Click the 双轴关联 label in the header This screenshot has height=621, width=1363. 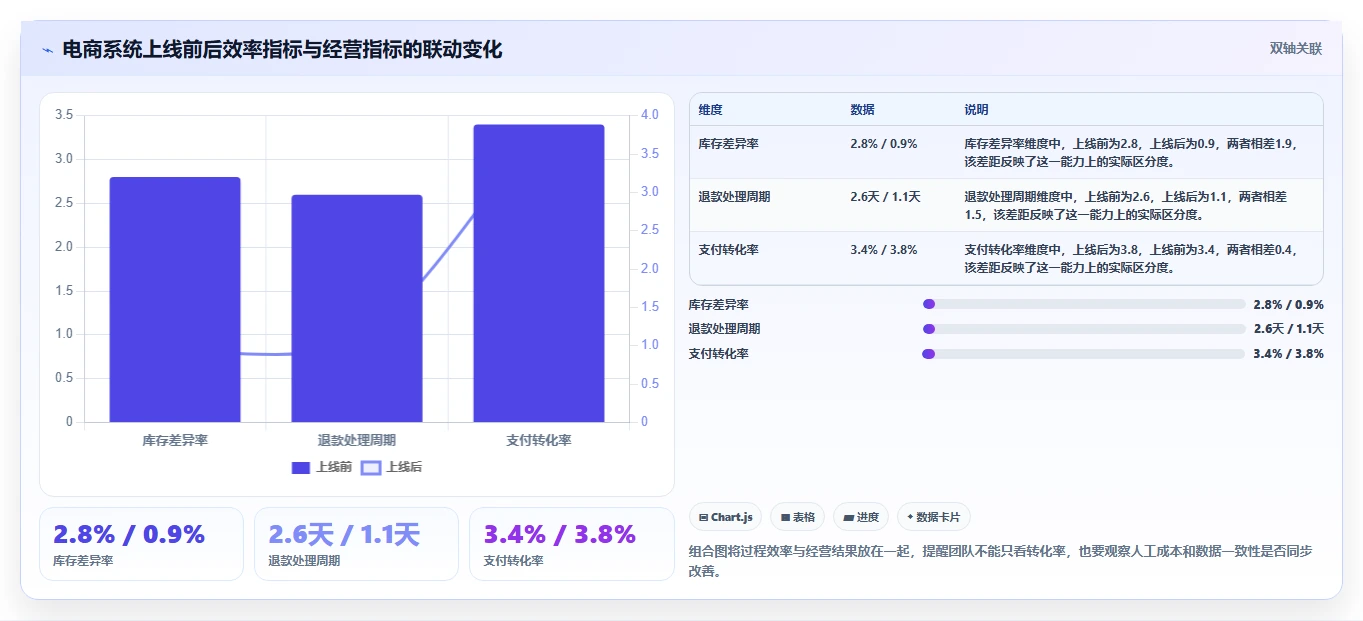tap(1296, 49)
